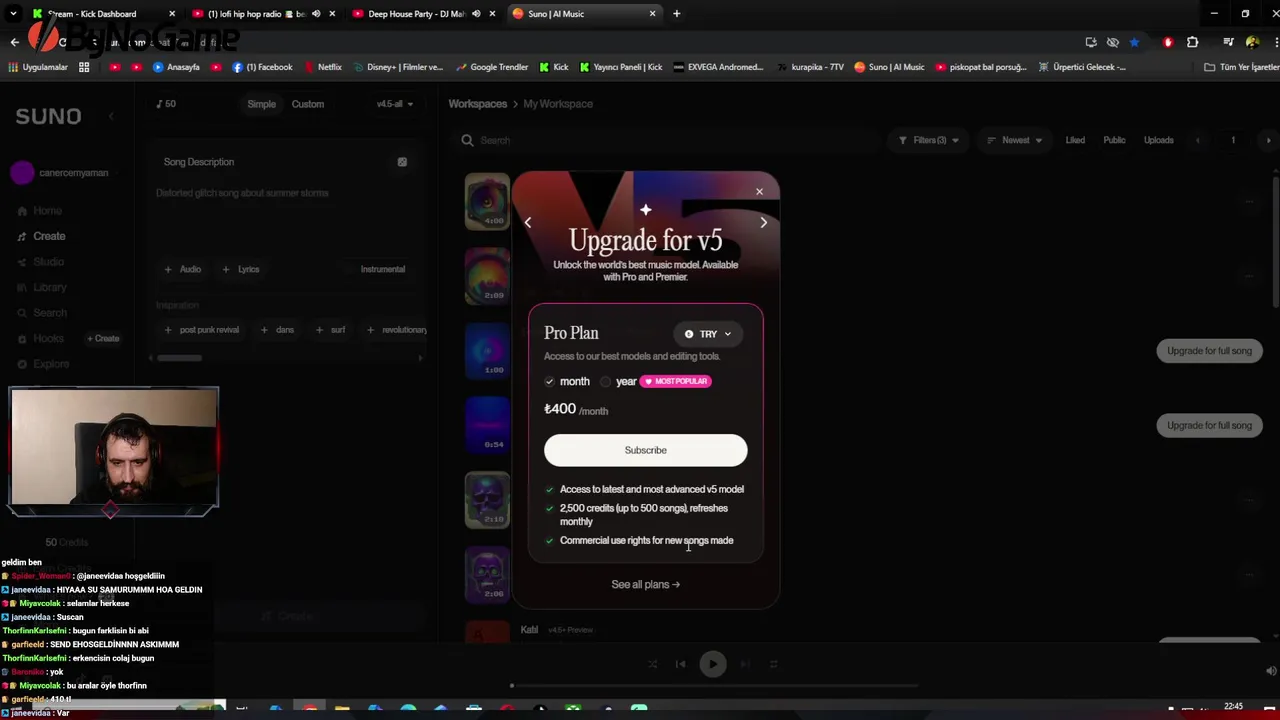Add surf inspiration tag
The width and height of the screenshot is (1280, 720).
click(330, 330)
